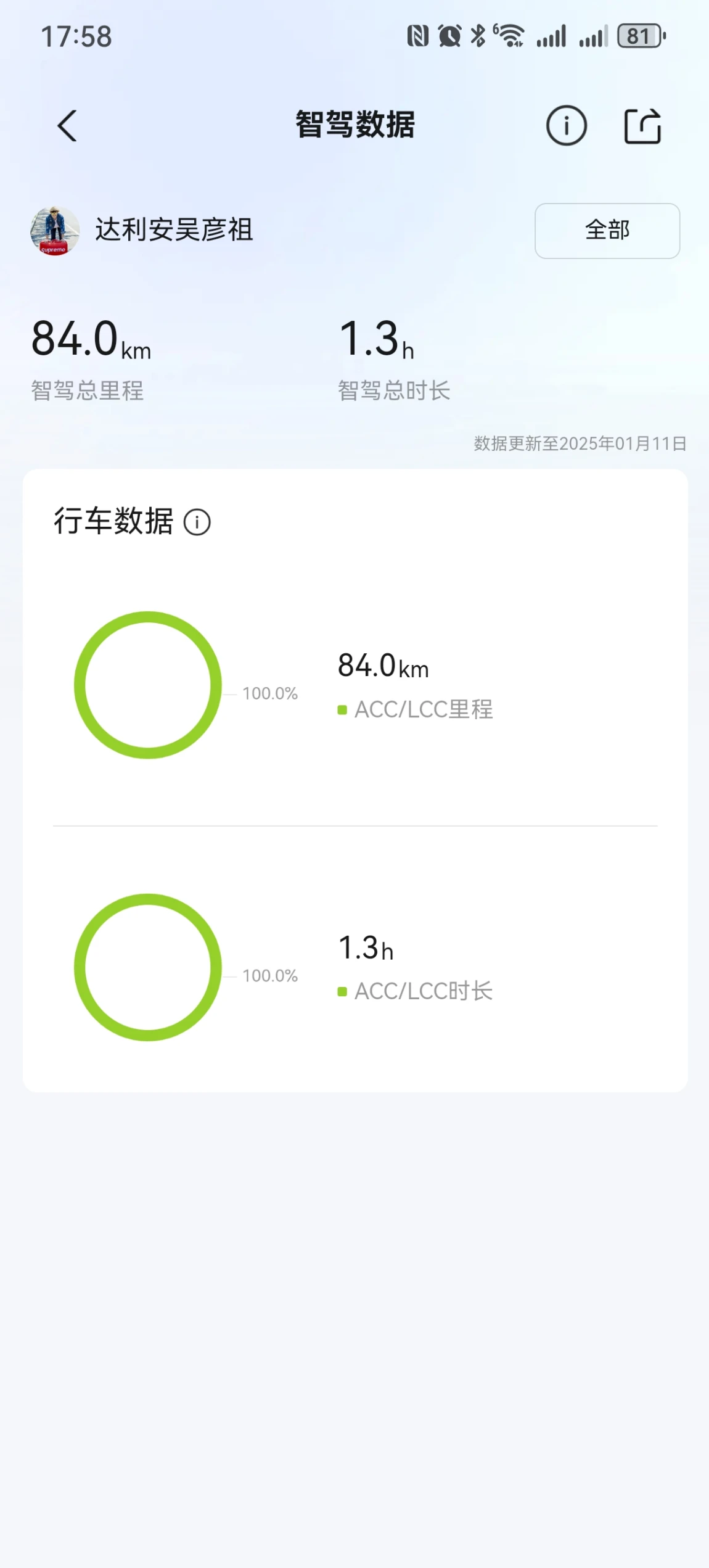
Task: Go back using the left arrow
Action: point(67,126)
